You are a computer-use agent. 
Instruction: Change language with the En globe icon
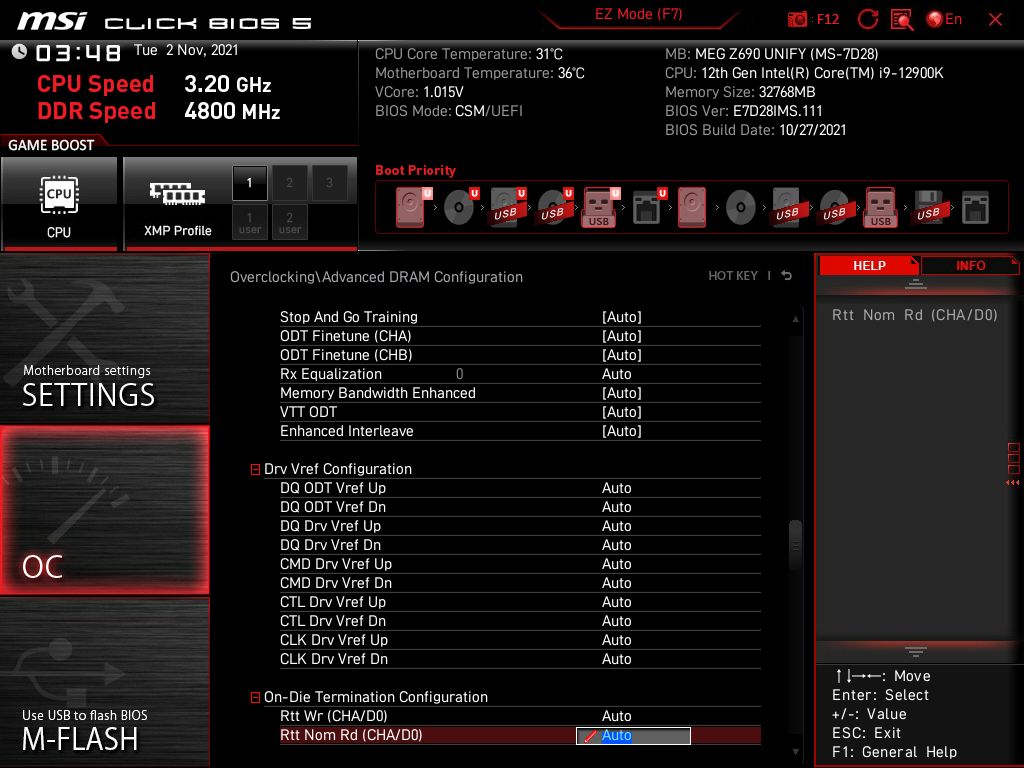[x=944, y=19]
